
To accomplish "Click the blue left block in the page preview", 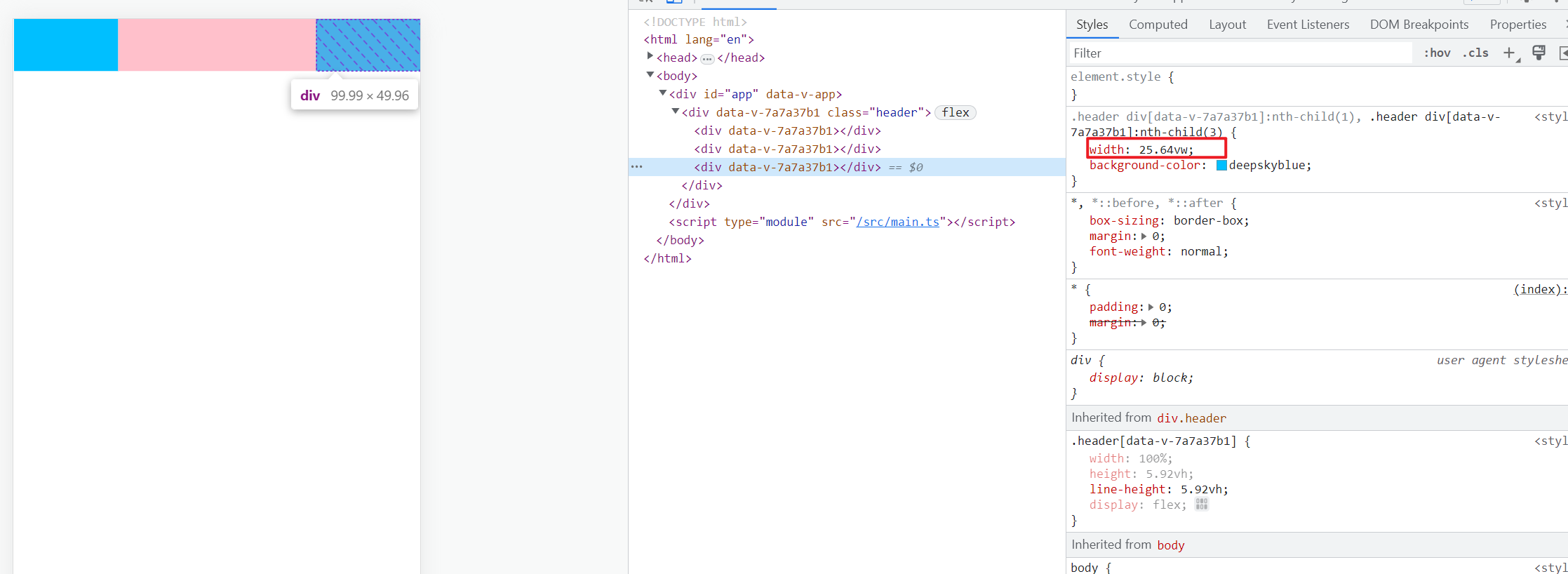I will click(66, 45).
